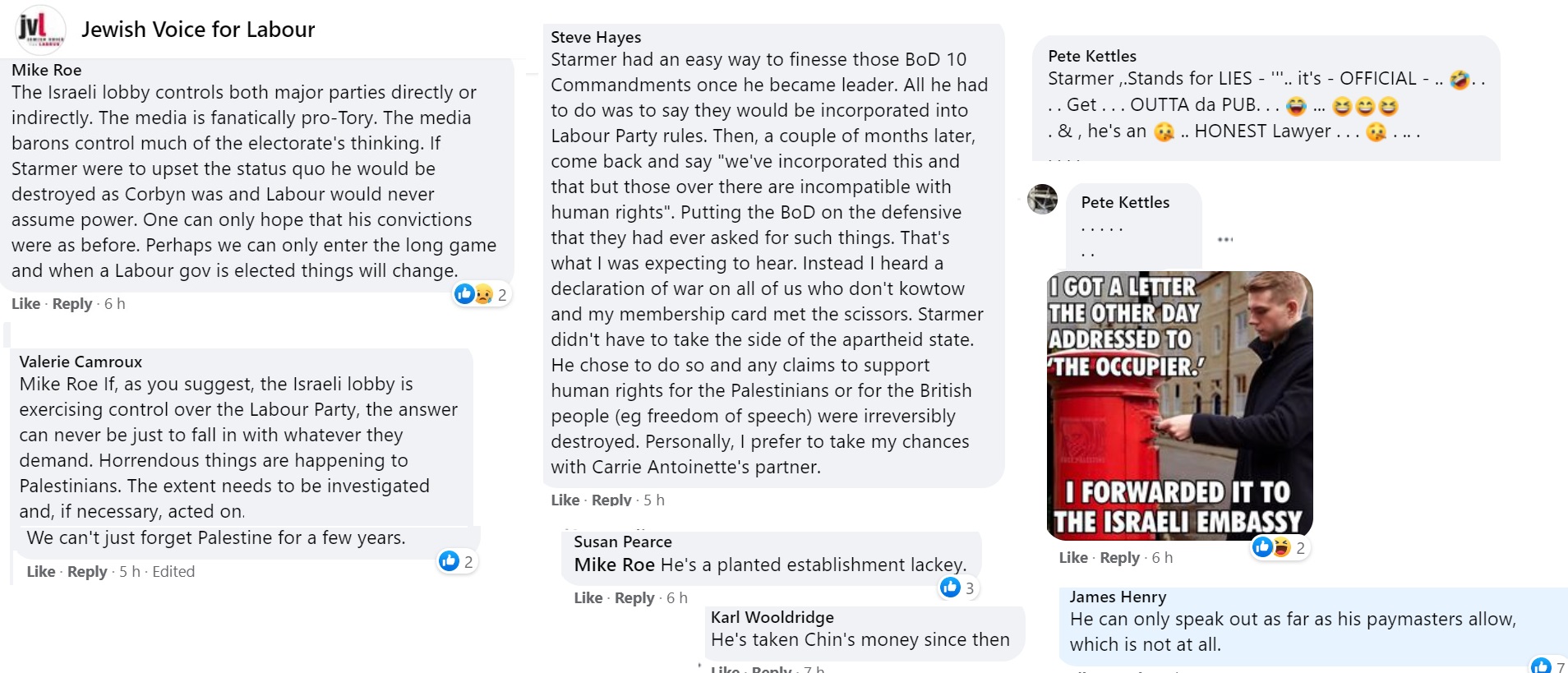Like Valerie Camroux's comment
Image resolution: width=1568 pixels, height=673 pixels.
pyautogui.click(x=41, y=572)
